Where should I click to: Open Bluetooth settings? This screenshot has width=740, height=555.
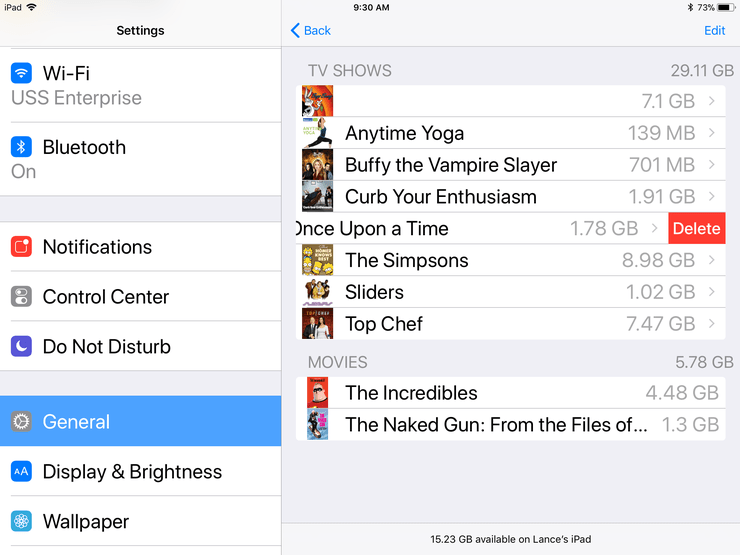click(141, 159)
